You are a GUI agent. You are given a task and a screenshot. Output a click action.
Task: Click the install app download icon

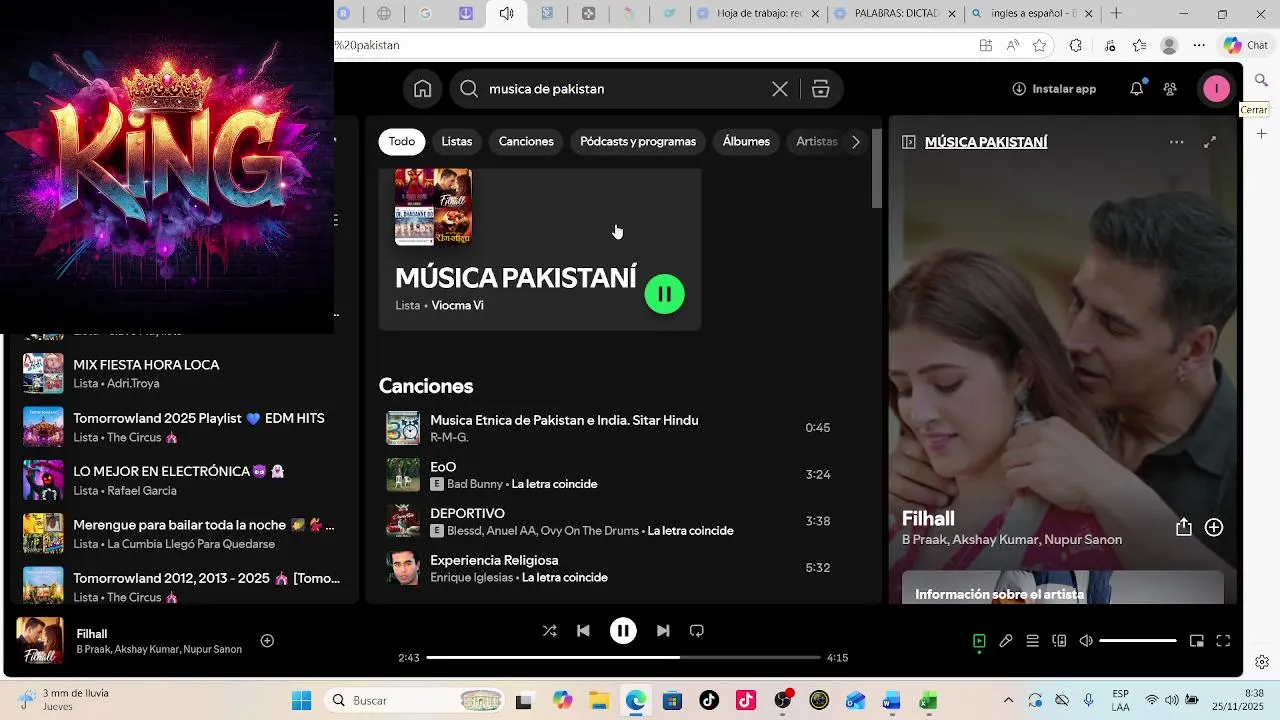[1019, 89]
